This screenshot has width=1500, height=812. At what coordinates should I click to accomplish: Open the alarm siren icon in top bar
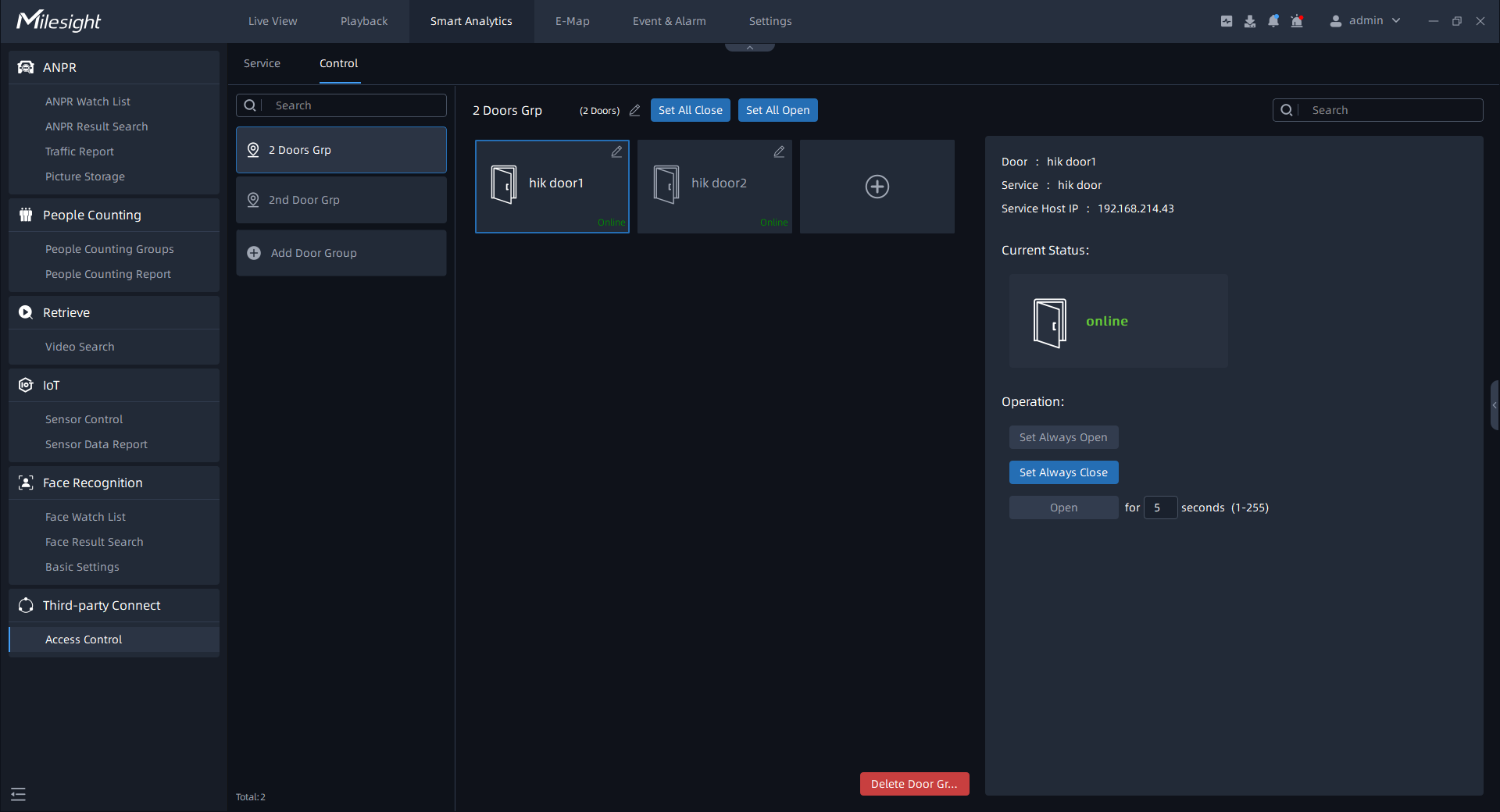coord(1297,21)
